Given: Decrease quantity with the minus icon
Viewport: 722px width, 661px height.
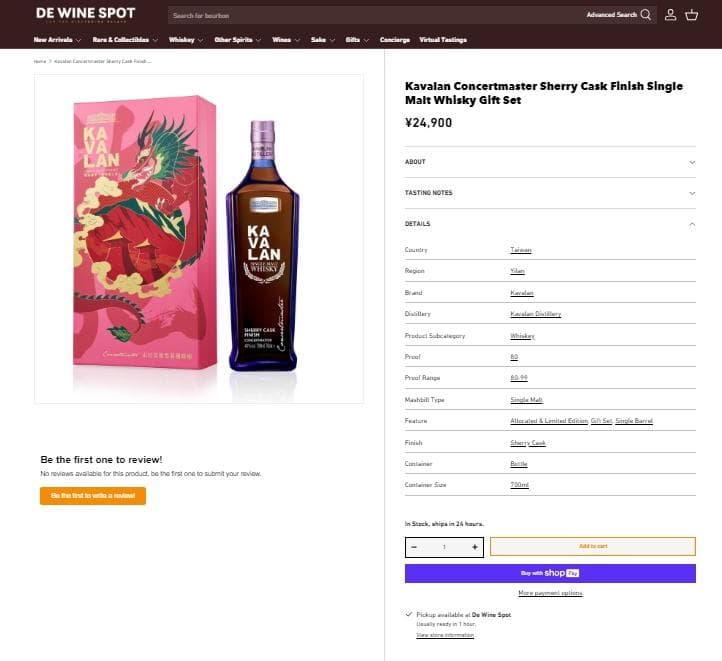Looking at the screenshot, I should 414,547.
